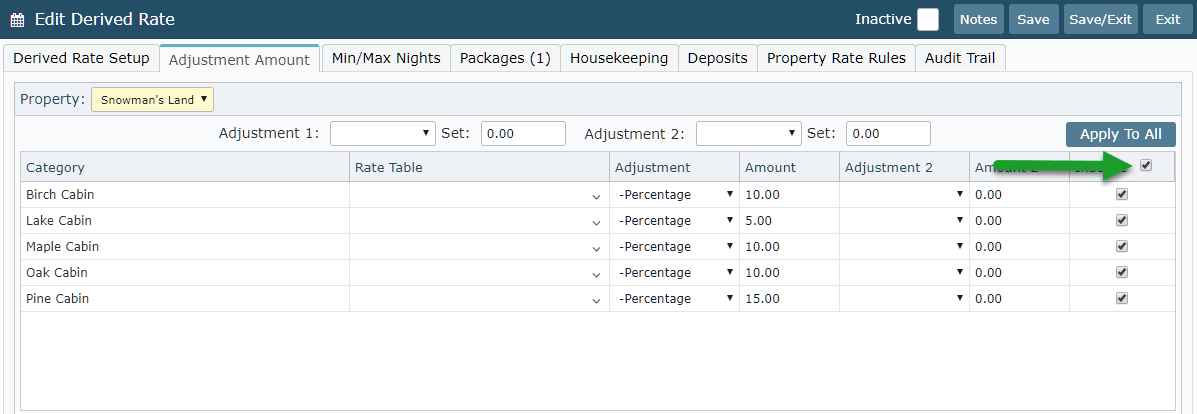This screenshot has width=1197, height=414.
Task: Edit the Maple Cabin Amount 2 value
Action: coord(1019,247)
